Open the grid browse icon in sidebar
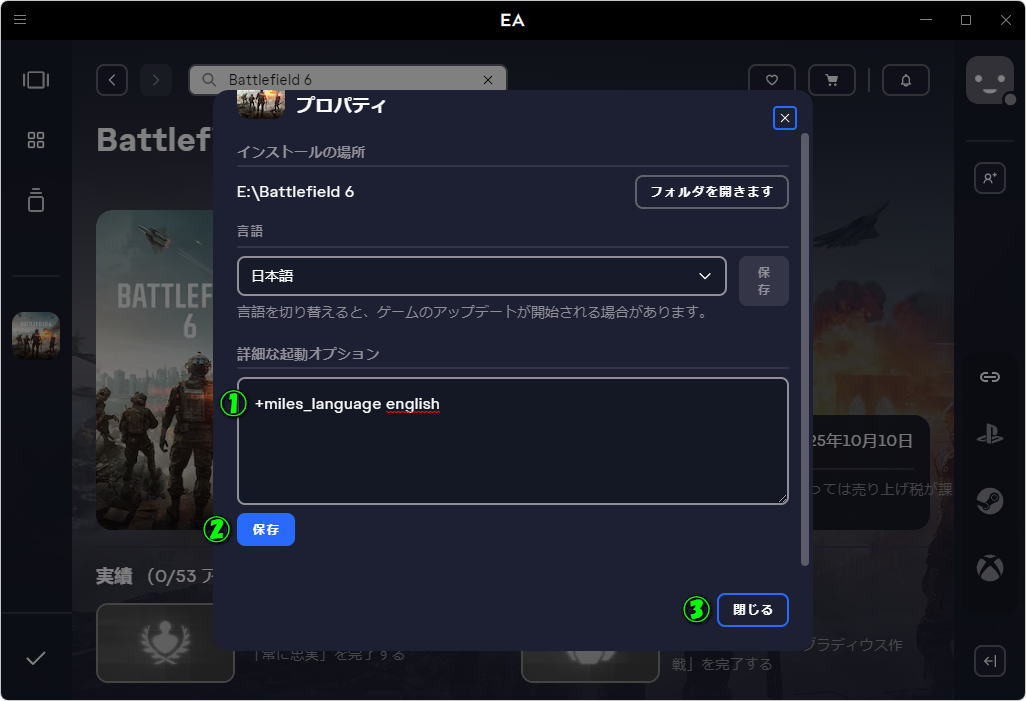 [x=36, y=140]
